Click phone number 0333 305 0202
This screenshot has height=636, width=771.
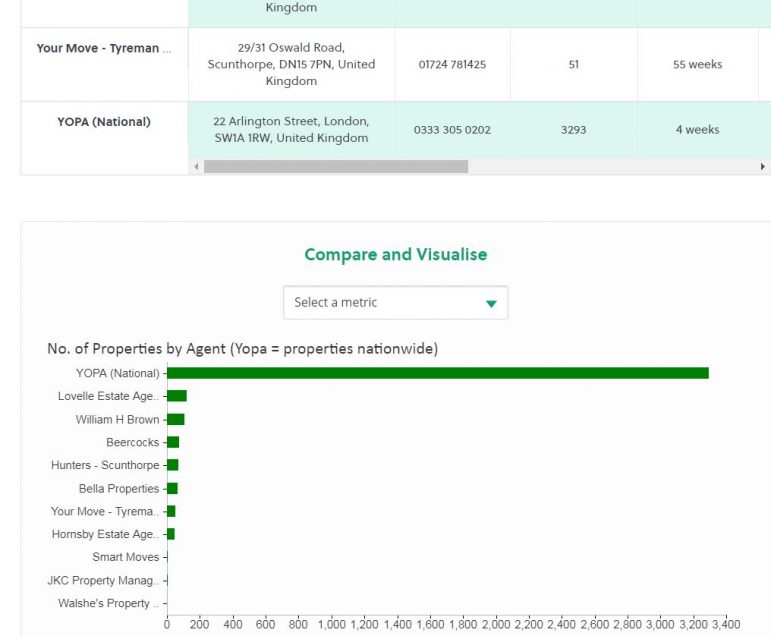pyautogui.click(x=452, y=130)
